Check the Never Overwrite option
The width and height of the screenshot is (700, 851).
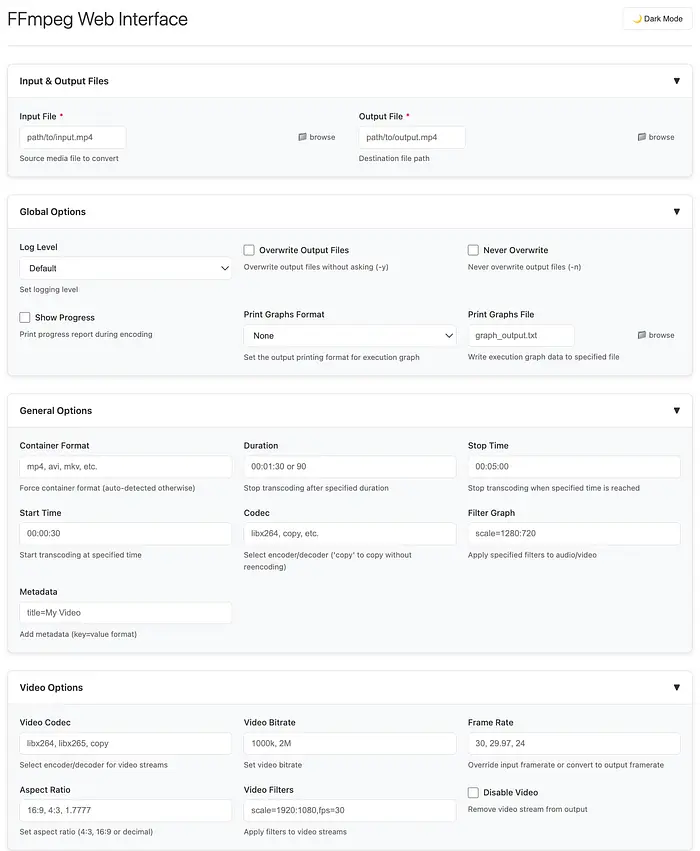[x=474, y=250]
